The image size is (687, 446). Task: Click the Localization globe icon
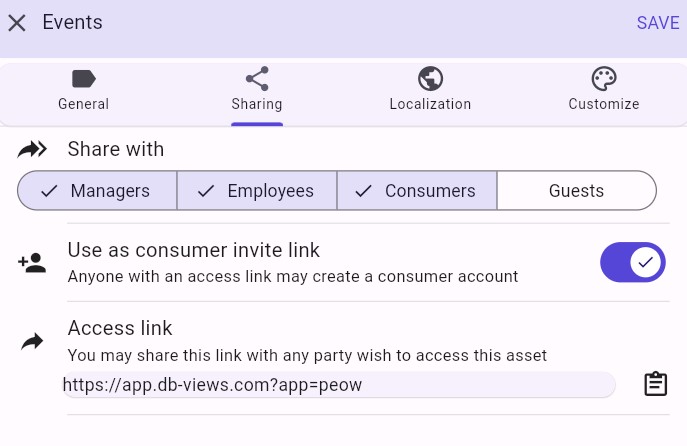pyautogui.click(x=430, y=79)
